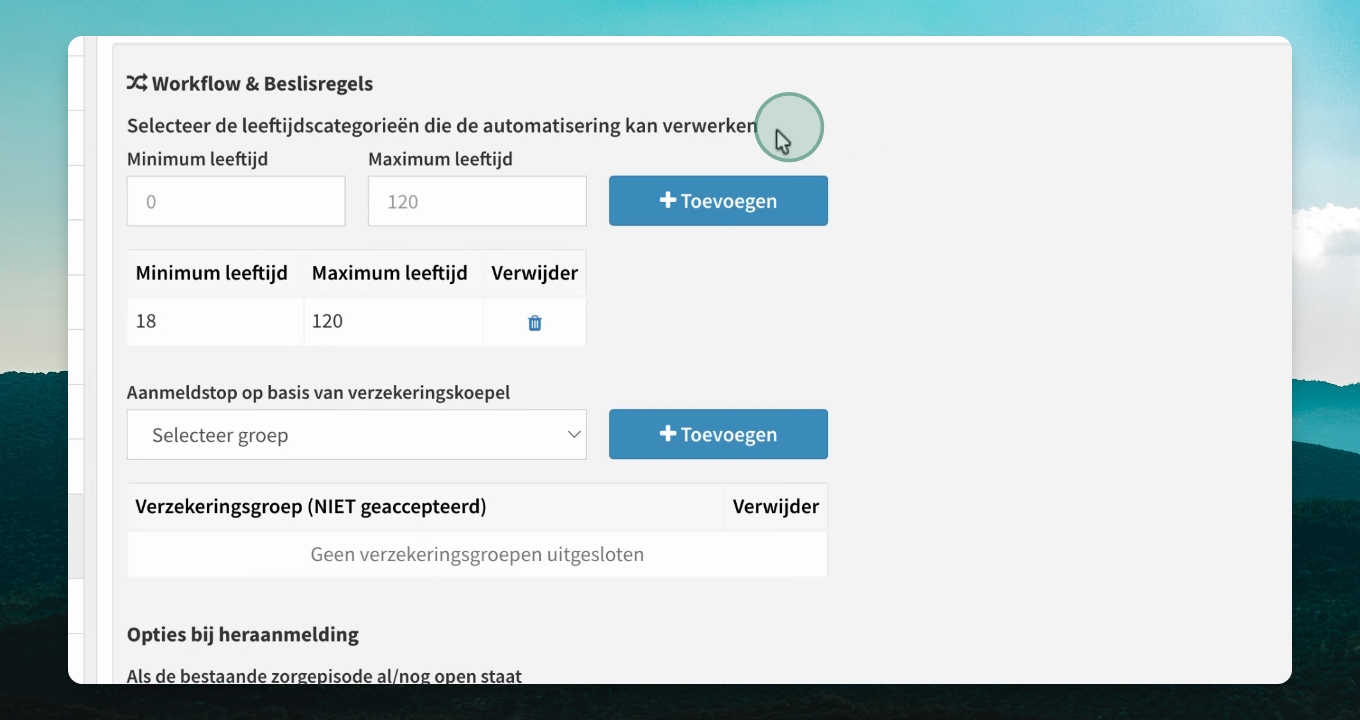Click the shuffle icon beside Workflow heading
1360x720 pixels.
137,83
